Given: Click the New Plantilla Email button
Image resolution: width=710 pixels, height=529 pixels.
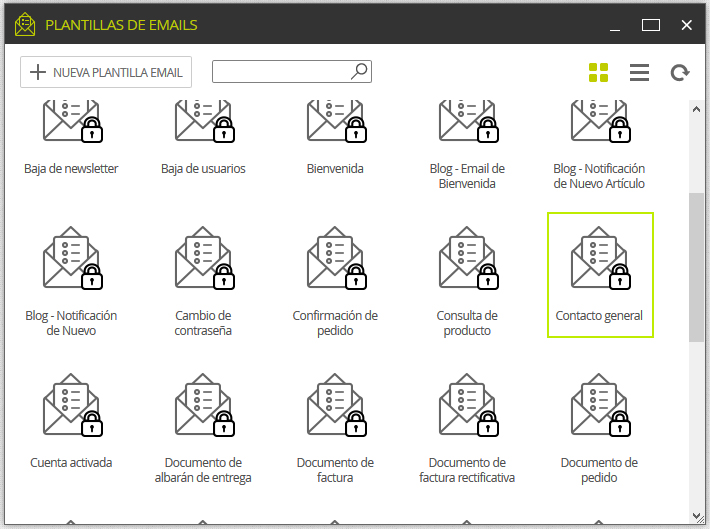Looking at the screenshot, I should click(x=106, y=72).
